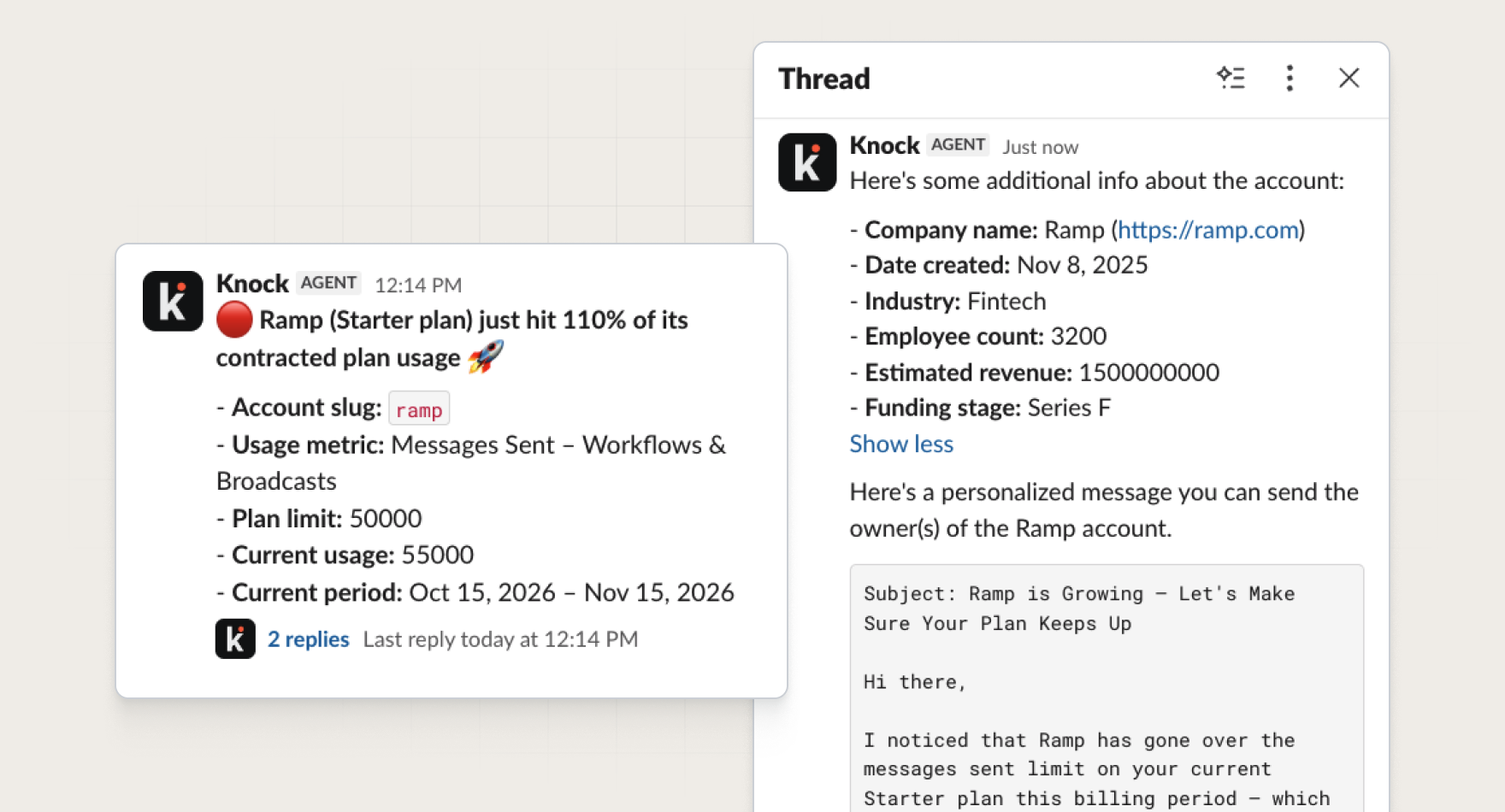
Task: Click the 12:14 PM message timestamp
Action: click(418, 285)
